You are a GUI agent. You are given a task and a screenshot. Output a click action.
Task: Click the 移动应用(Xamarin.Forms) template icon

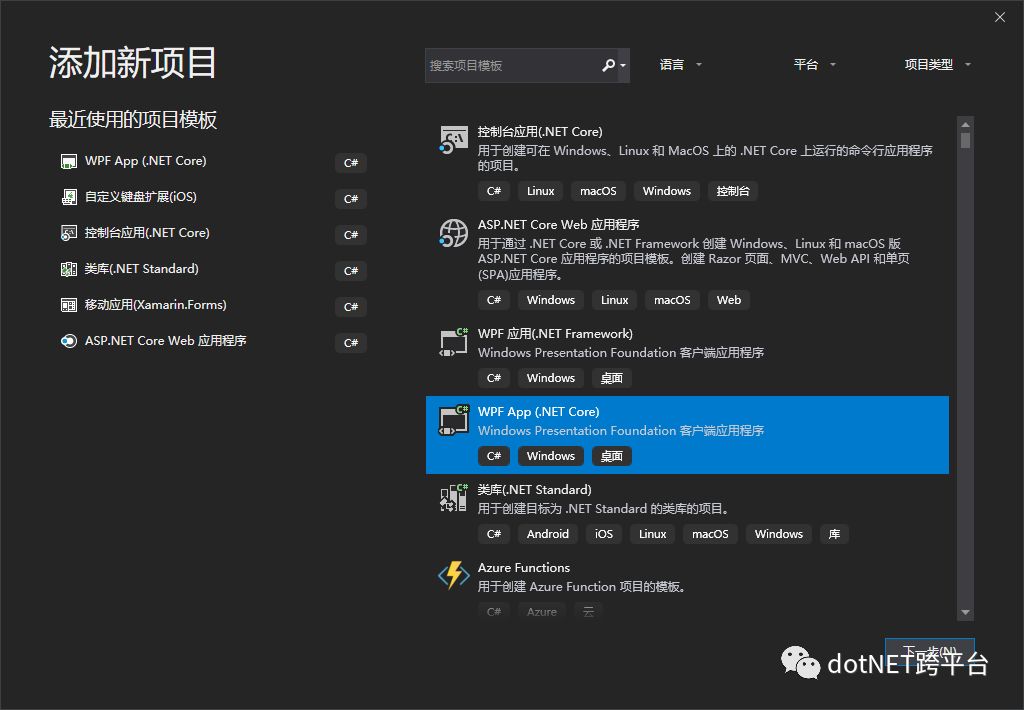coord(69,305)
